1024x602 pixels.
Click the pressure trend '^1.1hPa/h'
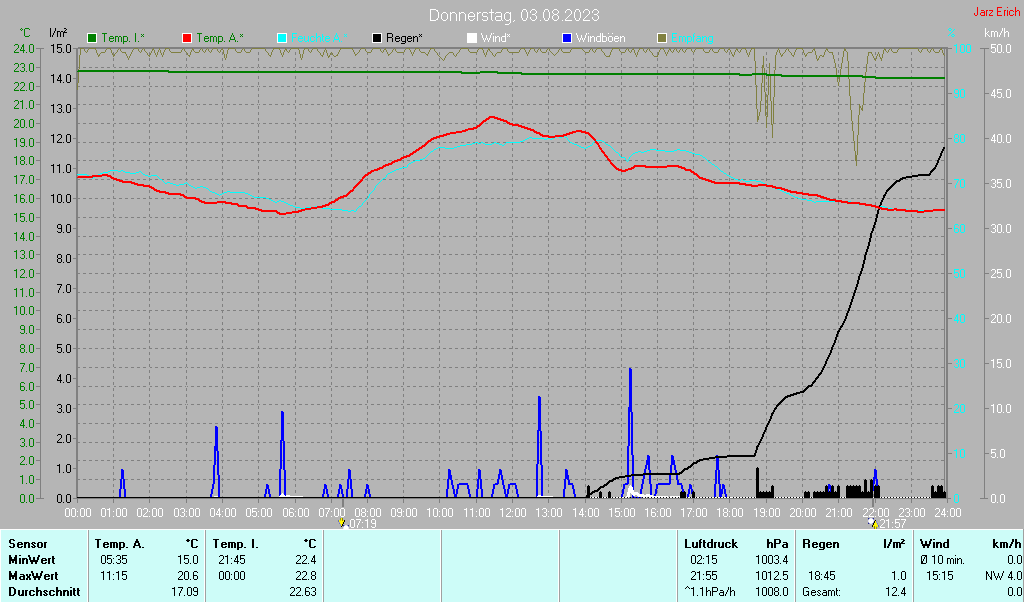pyautogui.click(x=710, y=592)
